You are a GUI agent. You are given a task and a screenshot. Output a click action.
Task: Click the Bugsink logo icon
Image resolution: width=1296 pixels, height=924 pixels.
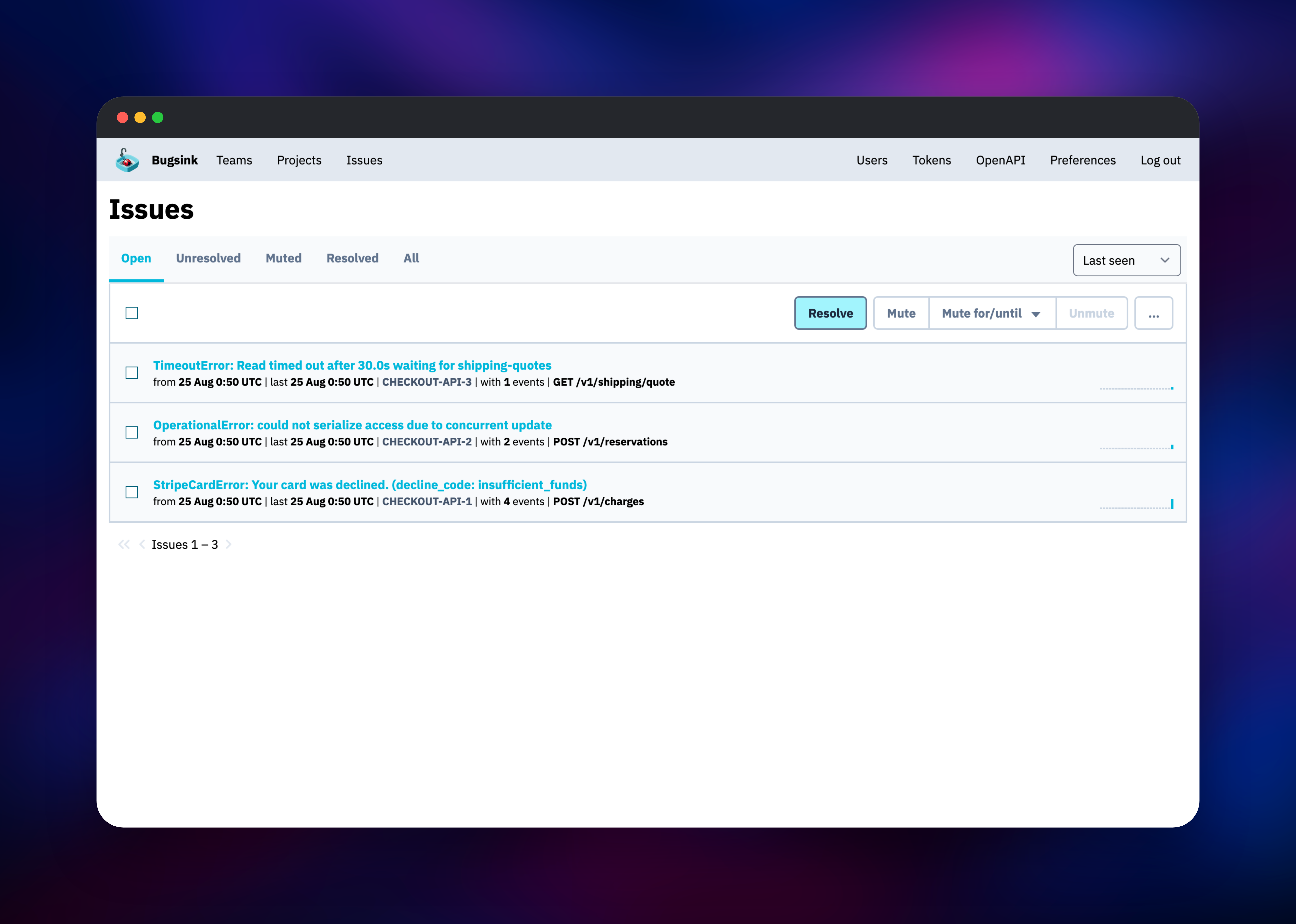127,160
